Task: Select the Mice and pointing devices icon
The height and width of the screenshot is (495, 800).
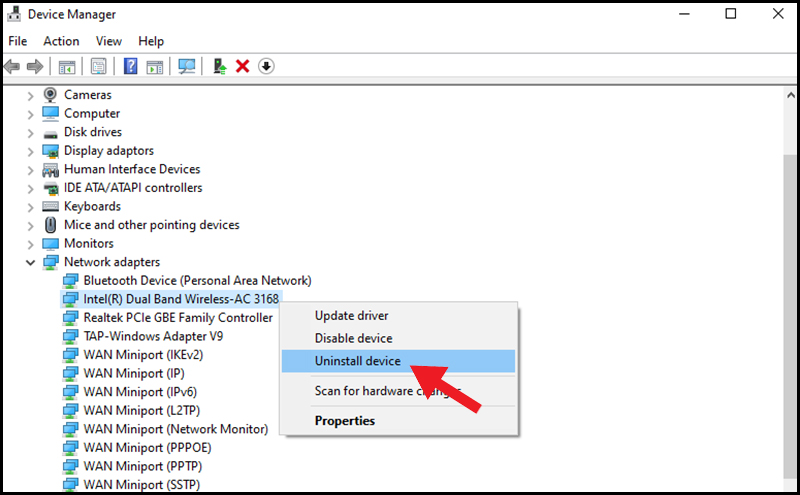Action: [x=50, y=225]
